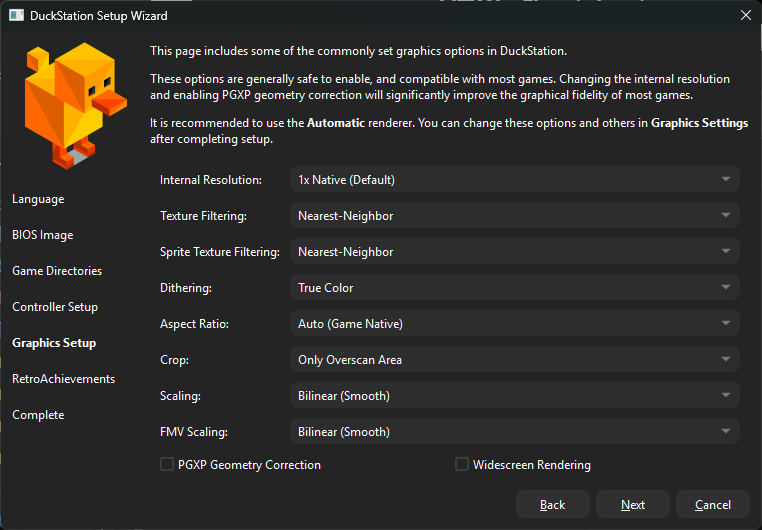Change the Dithering setting dropdown
The width and height of the screenshot is (762, 530).
click(x=515, y=288)
